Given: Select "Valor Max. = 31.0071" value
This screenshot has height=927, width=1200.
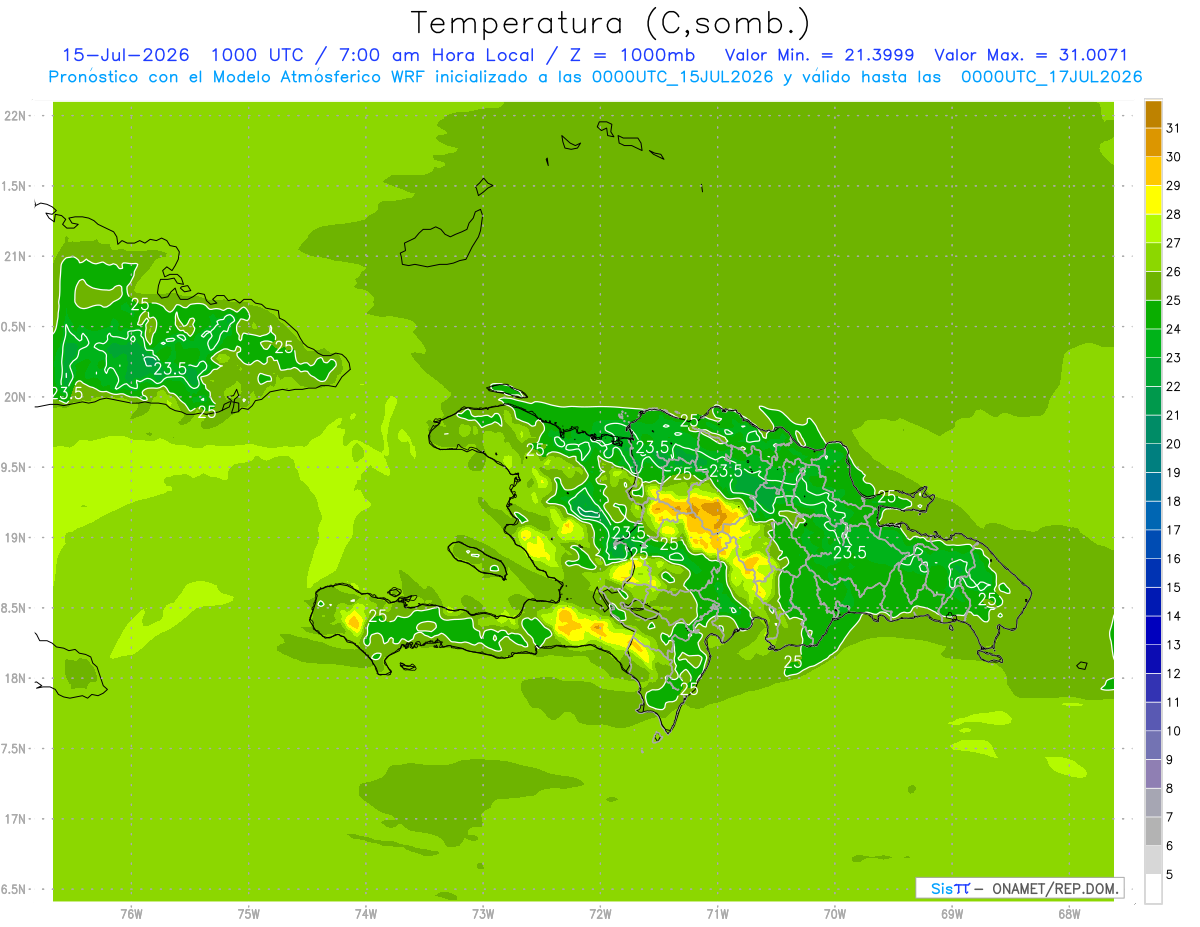Looking at the screenshot, I should click(x=1031, y=55).
